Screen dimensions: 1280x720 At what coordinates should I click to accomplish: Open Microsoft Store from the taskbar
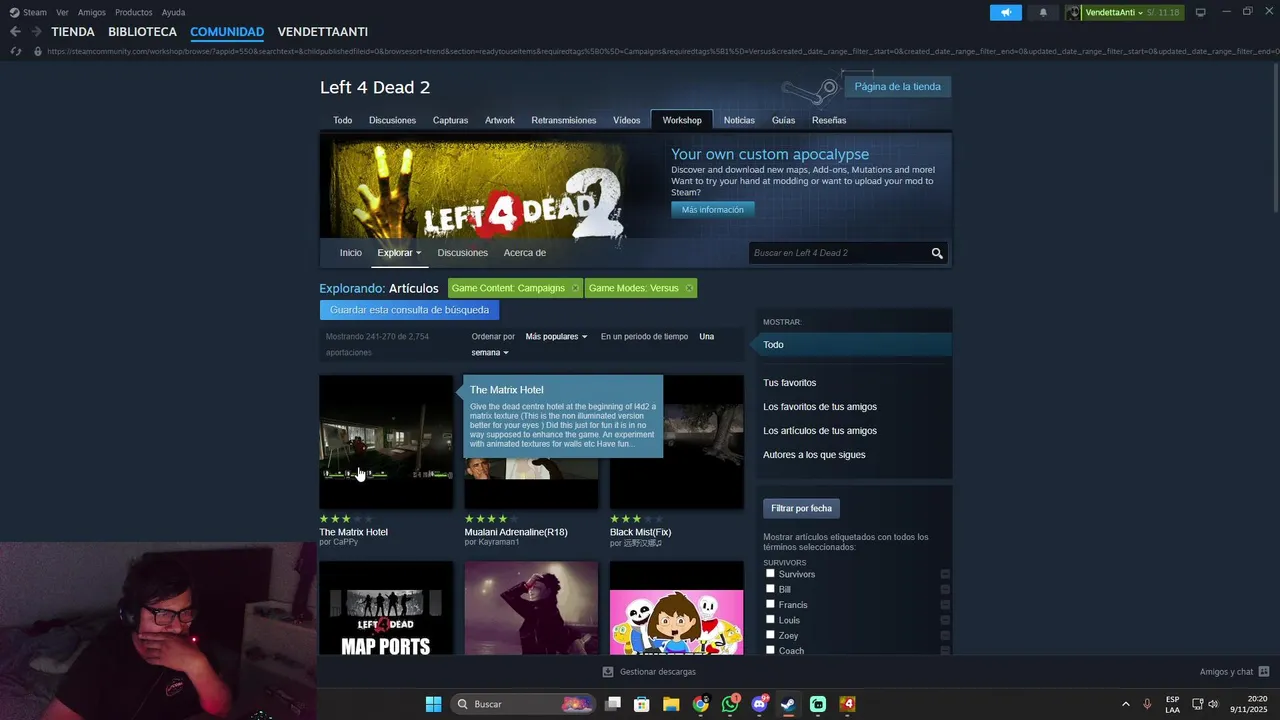click(642, 704)
